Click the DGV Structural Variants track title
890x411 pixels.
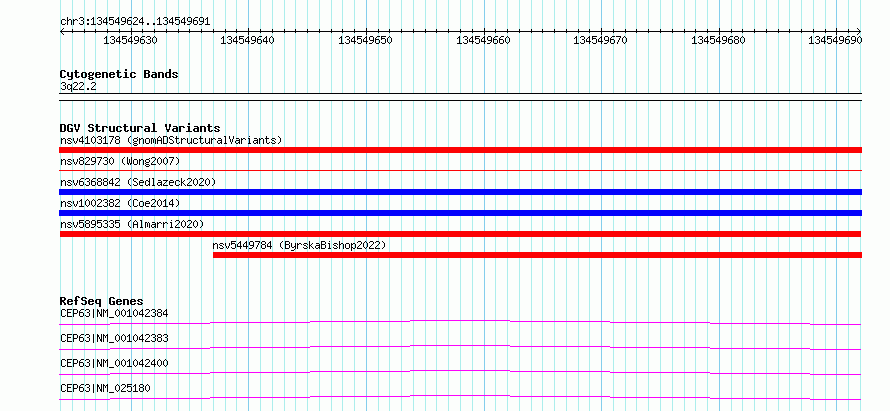(x=140, y=128)
